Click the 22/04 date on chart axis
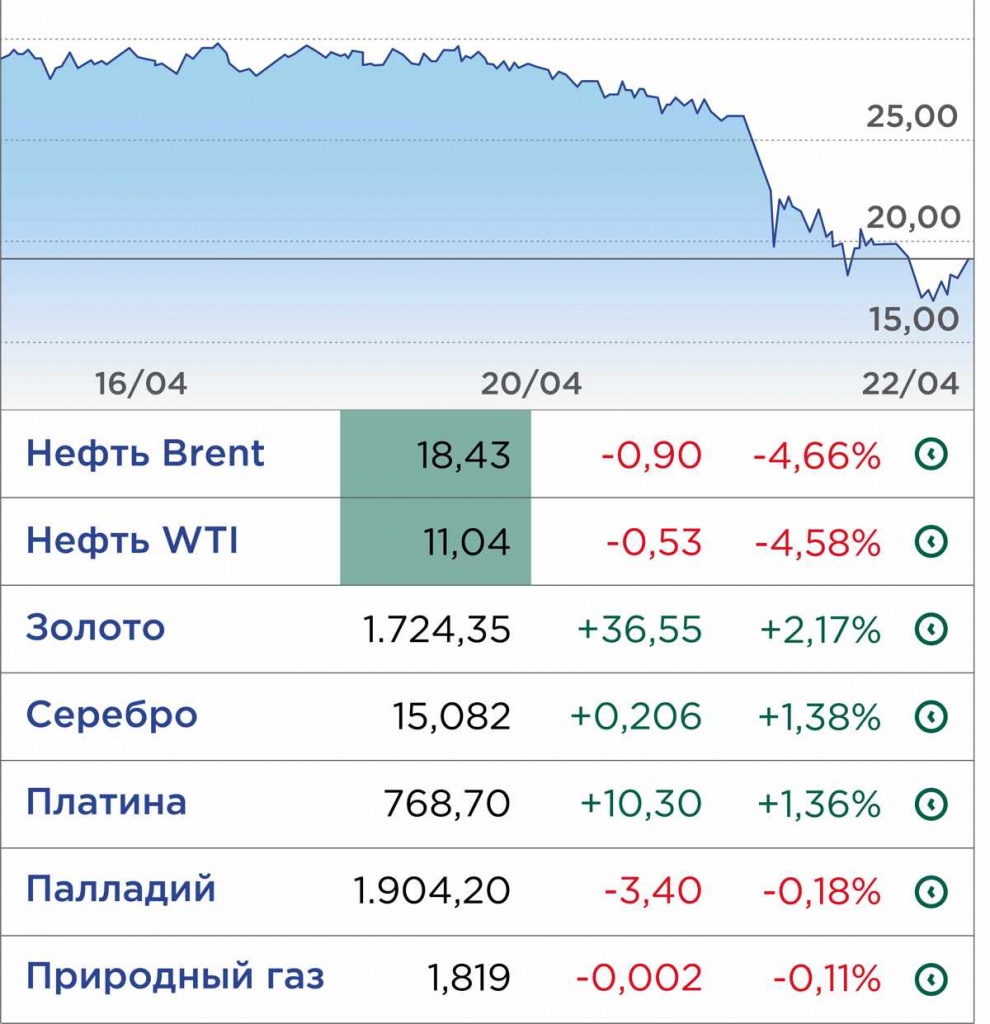The image size is (990, 1024). coord(910,384)
